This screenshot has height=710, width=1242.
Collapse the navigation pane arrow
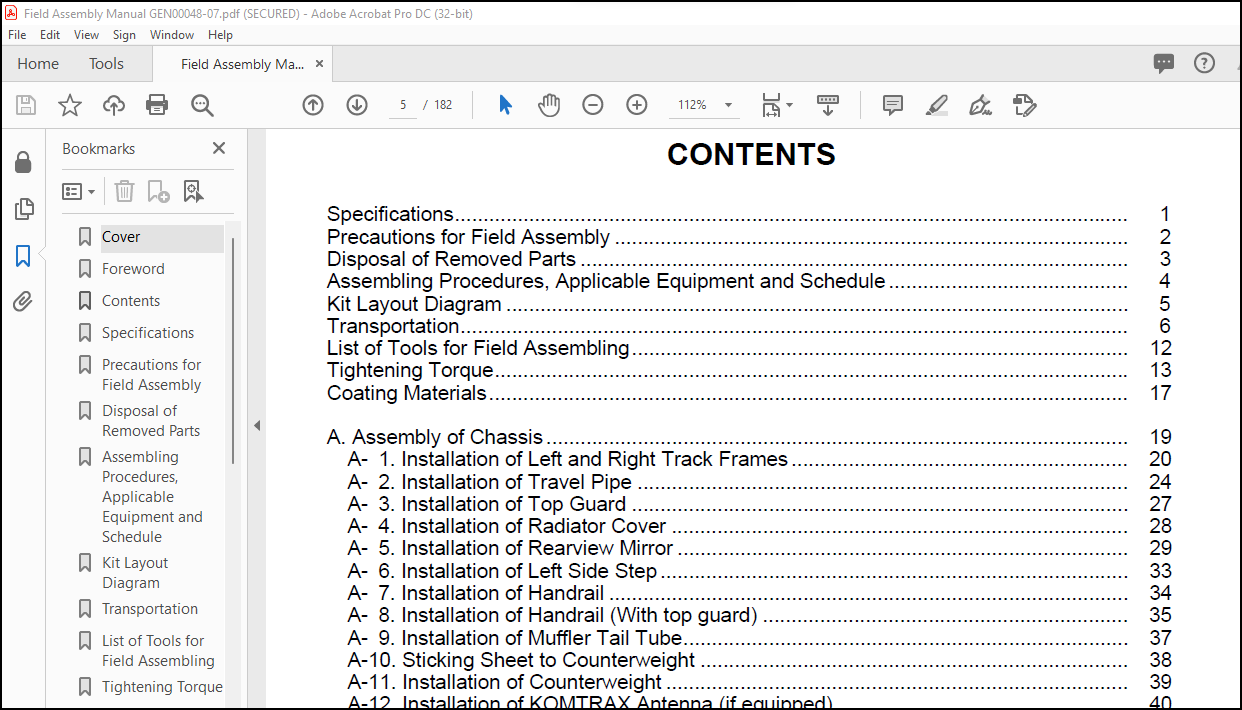pyautogui.click(x=256, y=425)
